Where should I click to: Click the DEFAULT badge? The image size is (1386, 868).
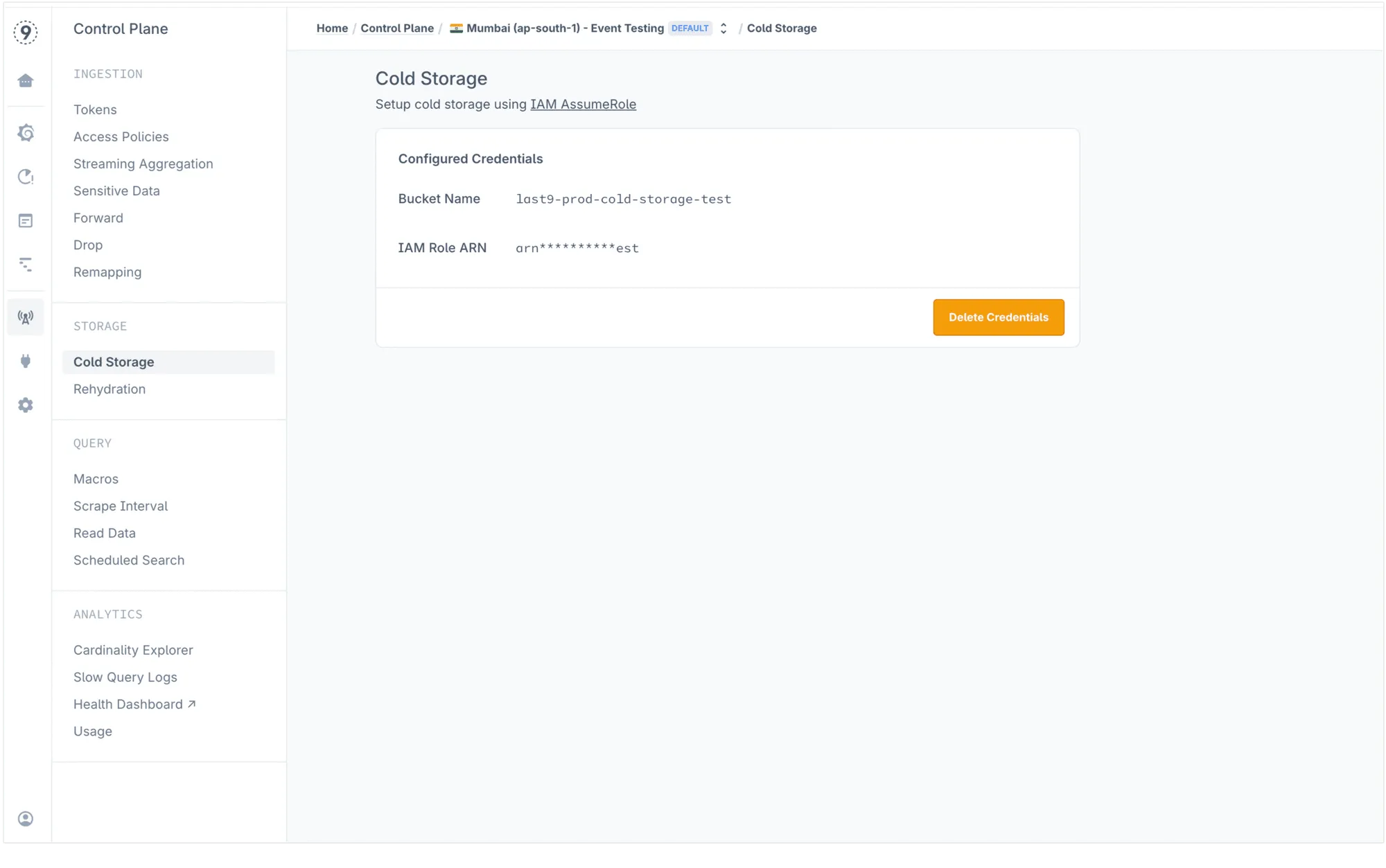[x=690, y=28]
